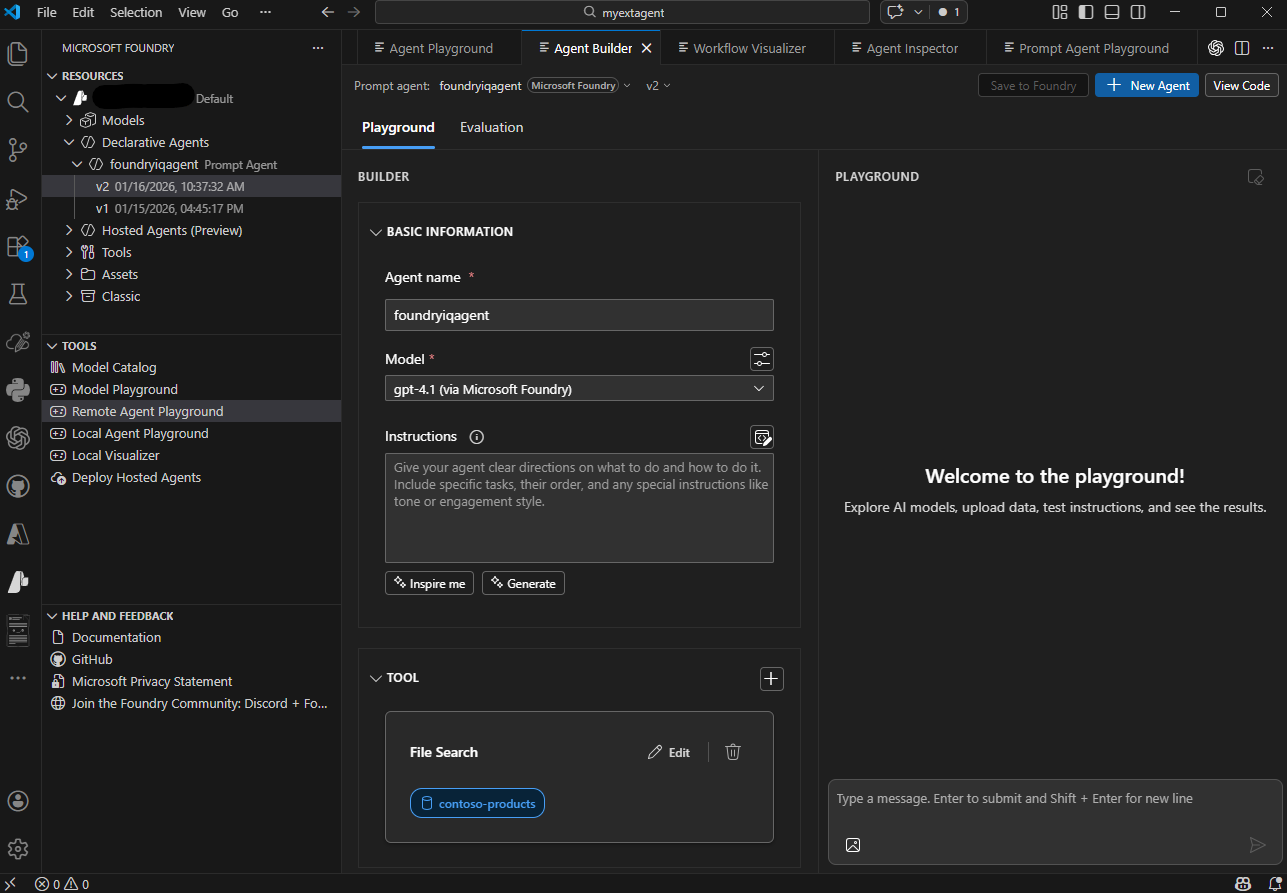Select the Extensions icon with notification badge
1287x893 pixels.
(x=17, y=246)
